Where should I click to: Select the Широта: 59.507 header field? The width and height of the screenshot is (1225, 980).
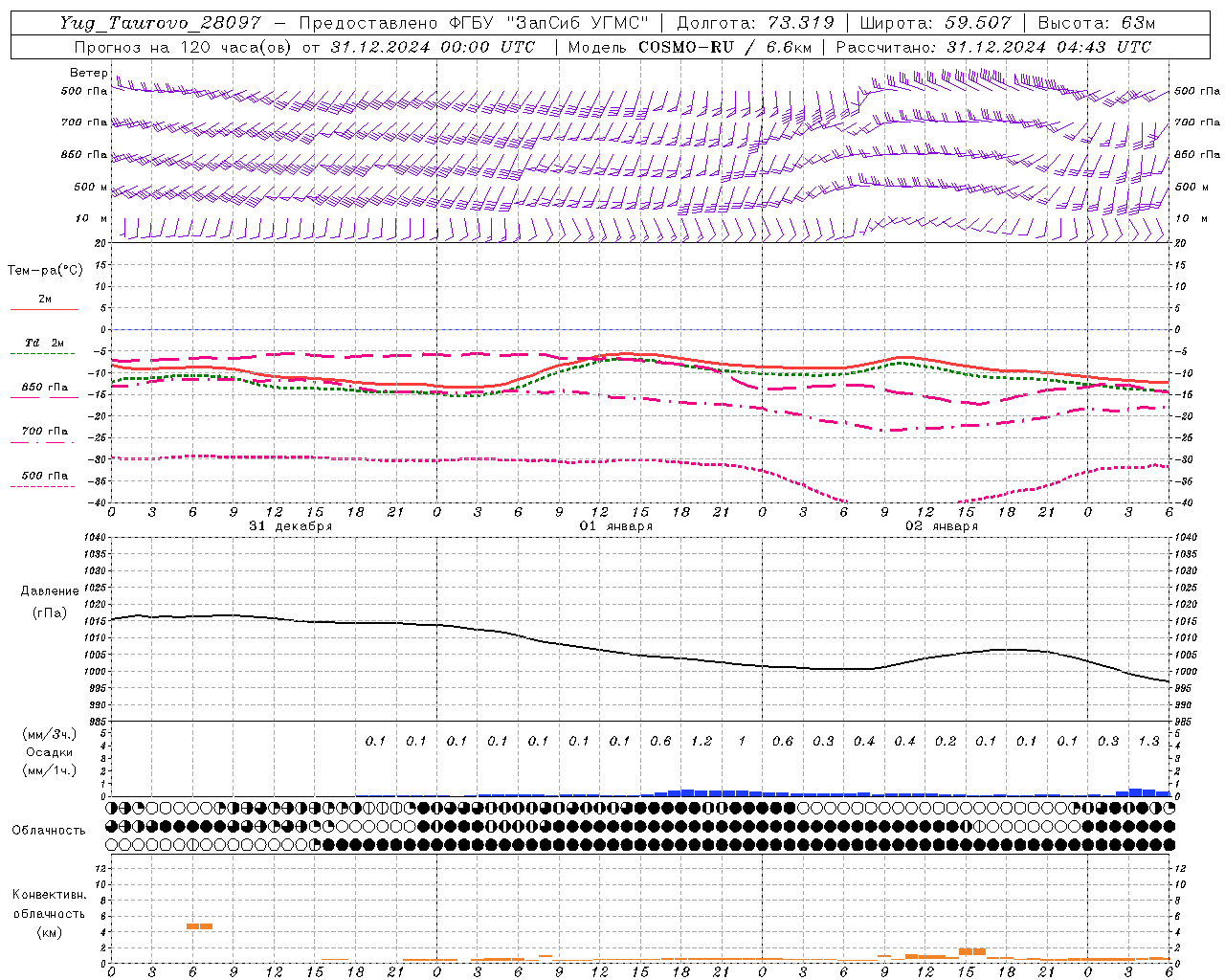(935, 23)
